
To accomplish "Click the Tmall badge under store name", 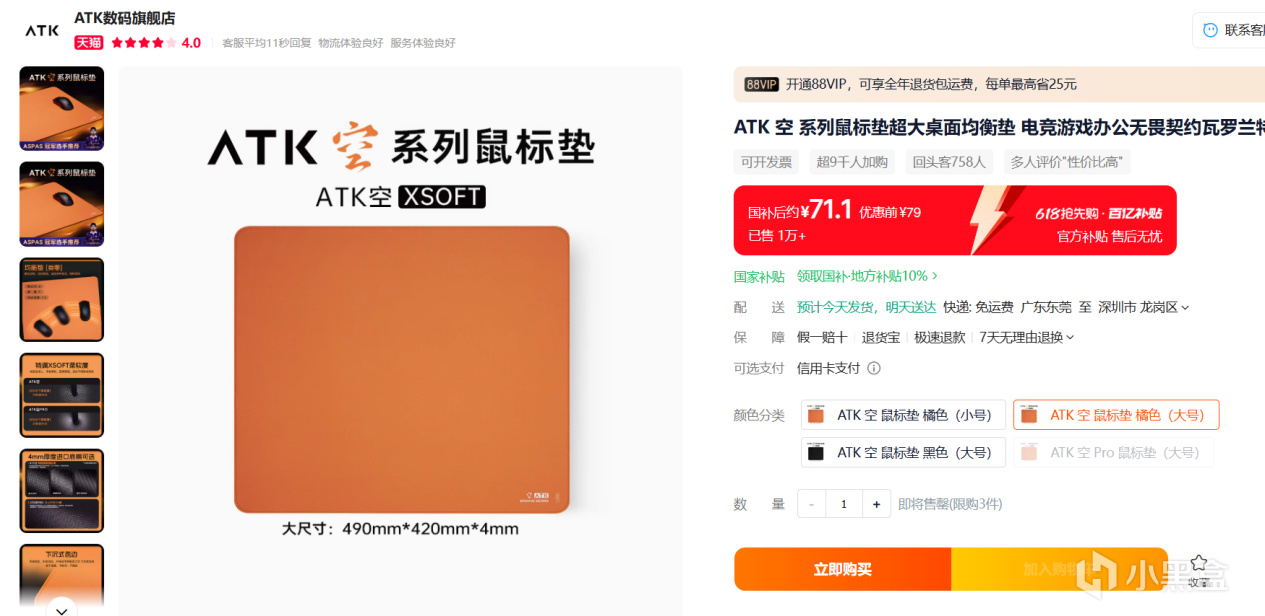I will pos(89,43).
